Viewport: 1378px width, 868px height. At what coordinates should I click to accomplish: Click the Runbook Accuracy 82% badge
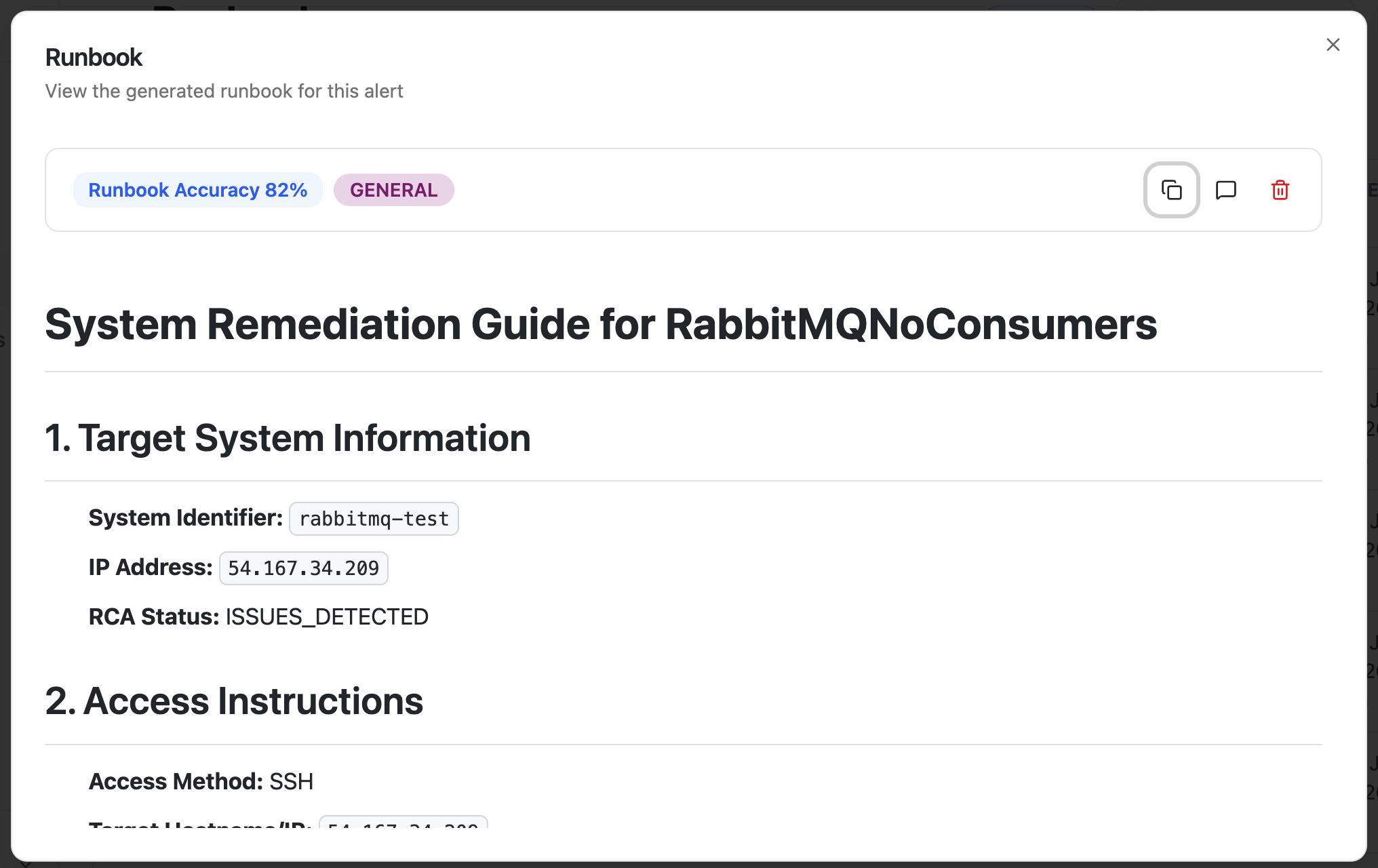coord(197,190)
